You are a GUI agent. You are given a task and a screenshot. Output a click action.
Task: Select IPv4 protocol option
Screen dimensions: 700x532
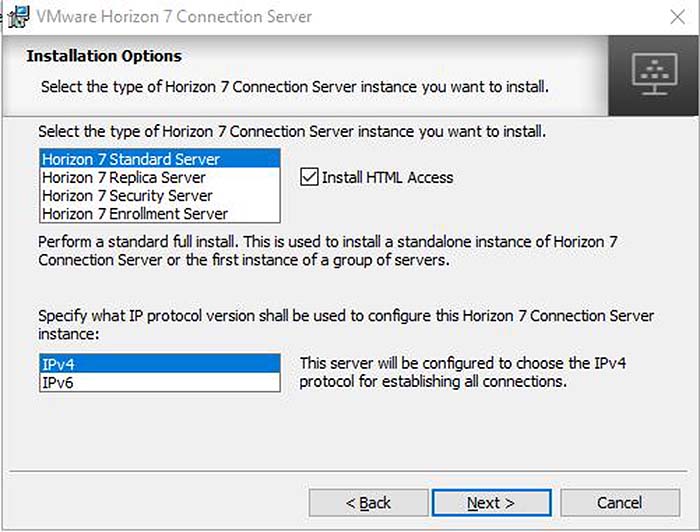[x=160, y=364]
